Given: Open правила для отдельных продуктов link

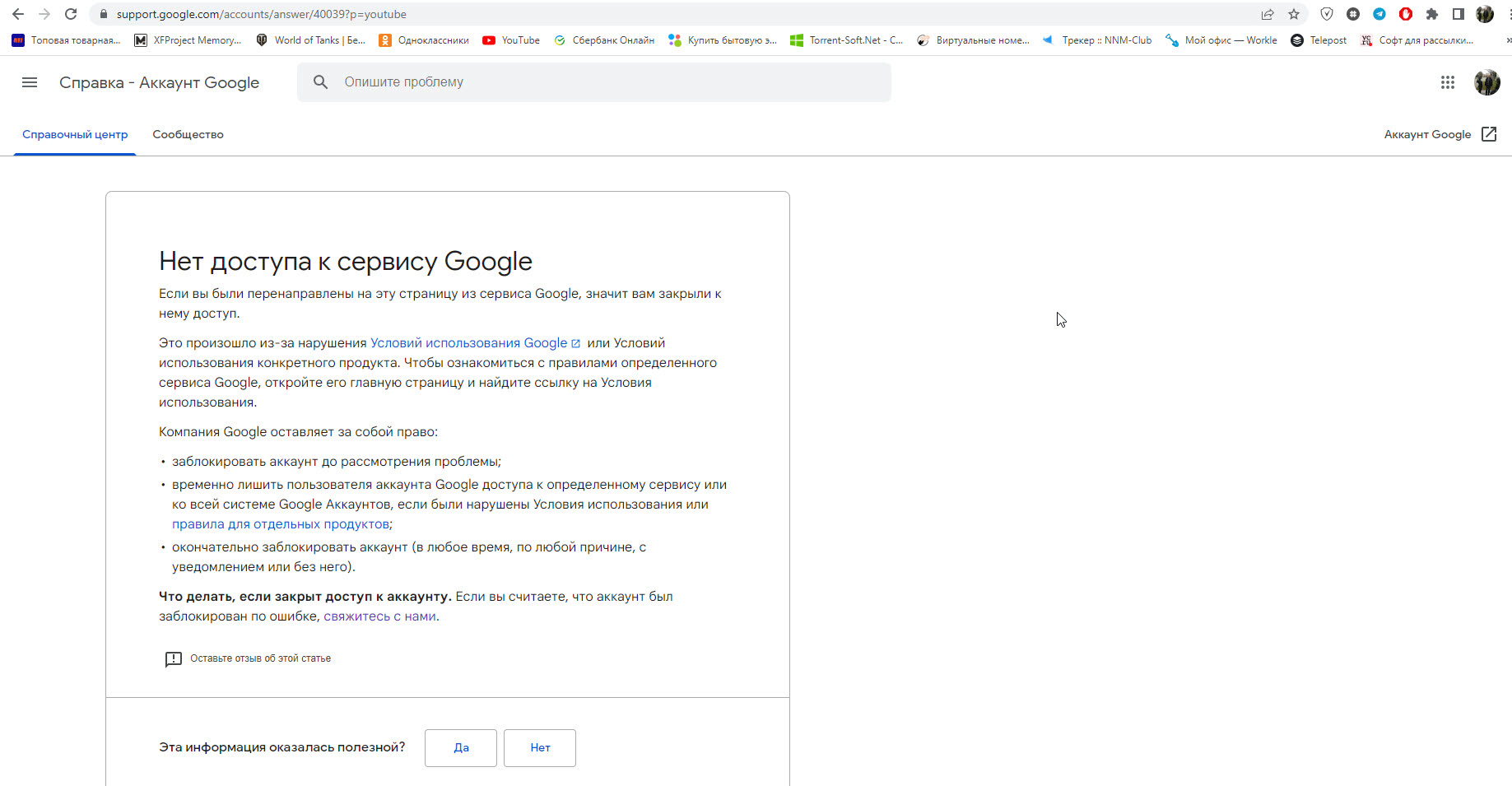Looking at the screenshot, I should [x=281, y=524].
